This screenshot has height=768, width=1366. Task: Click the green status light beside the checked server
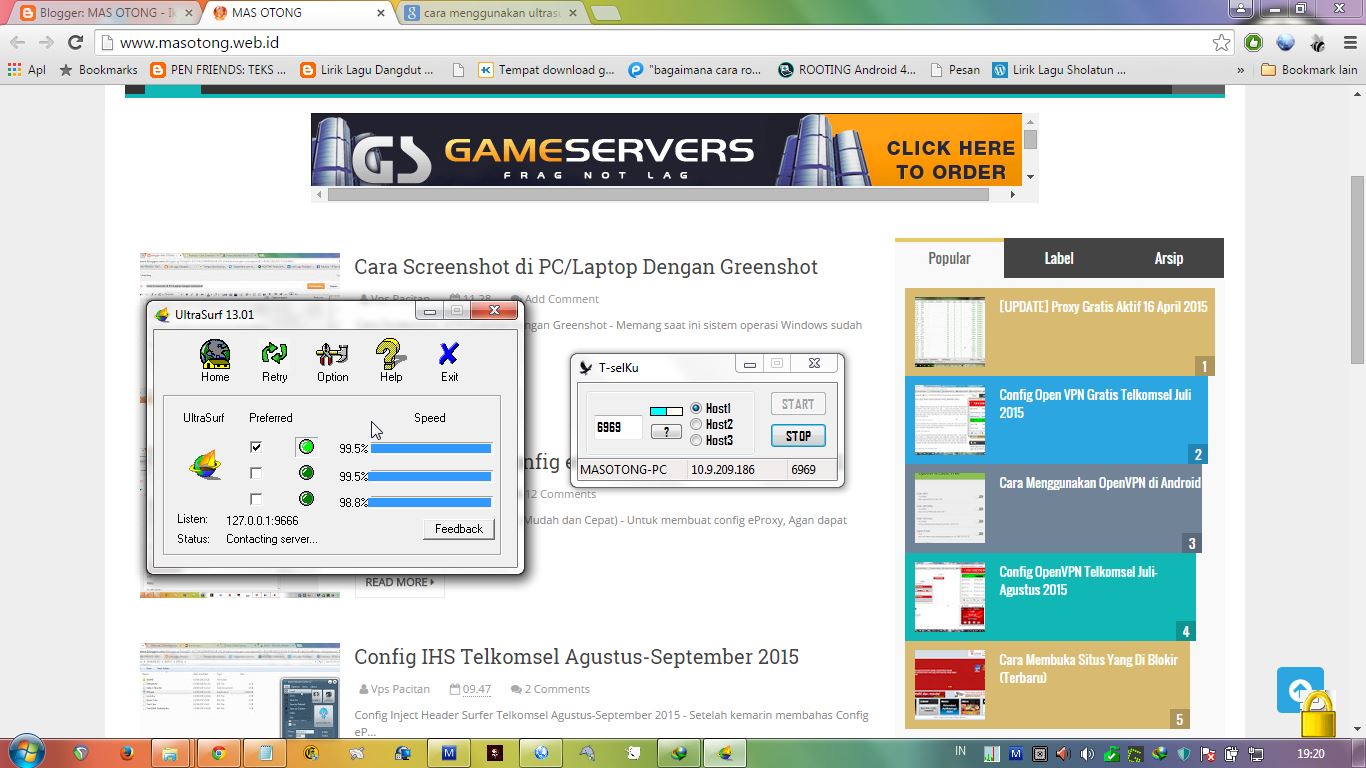click(306, 447)
